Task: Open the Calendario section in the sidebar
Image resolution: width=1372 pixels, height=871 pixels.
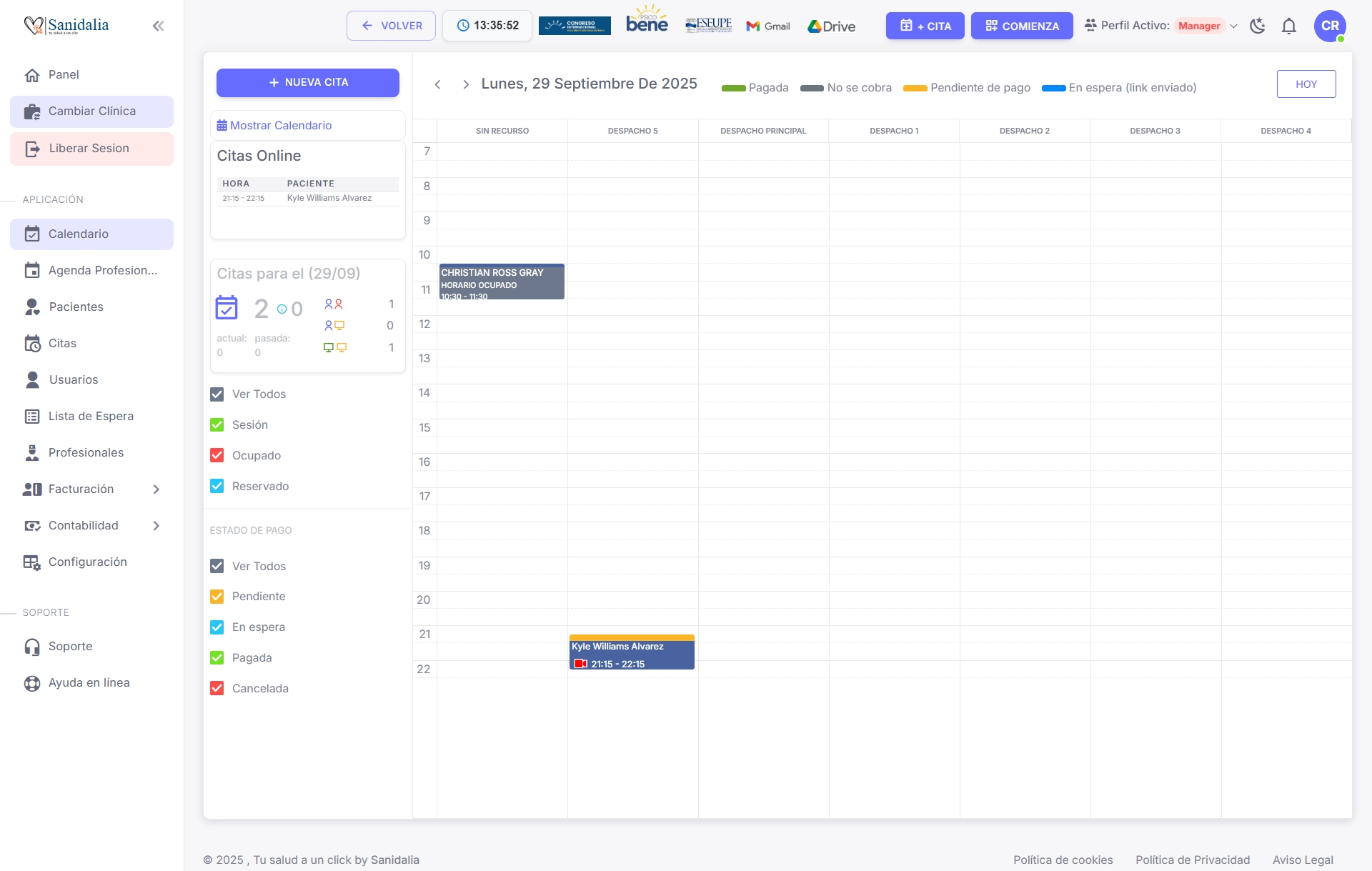Action: (x=78, y=234)
